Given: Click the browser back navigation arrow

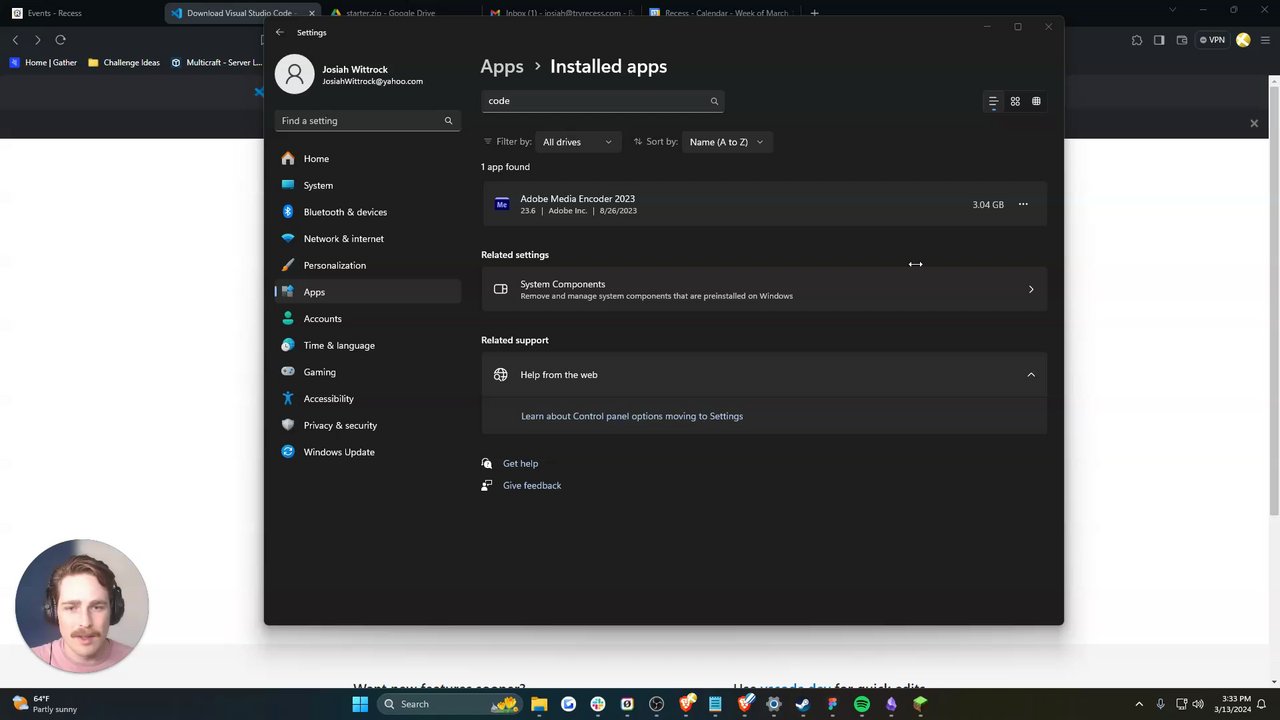Looking at the screenshot, I should (15, 40).
